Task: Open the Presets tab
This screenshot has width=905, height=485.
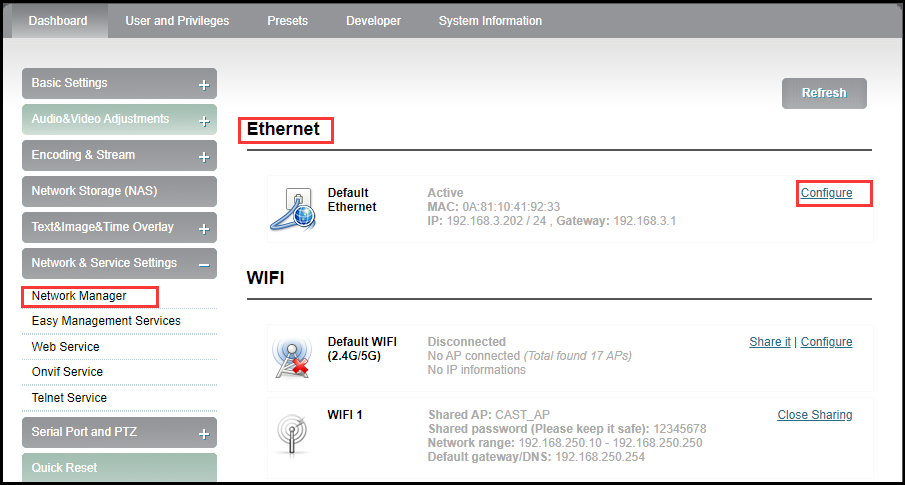Action: pyautogui.click(x=287, y=21)
